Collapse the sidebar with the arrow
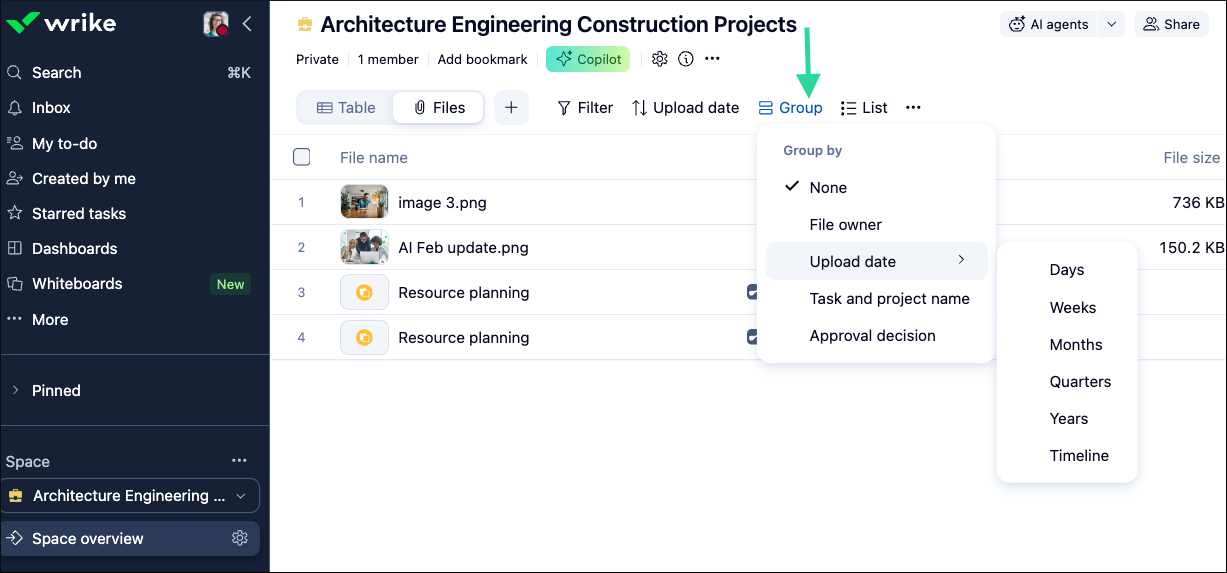This screenshot has width=1227, height=573. pyautogui.click(x=247, y=24)
